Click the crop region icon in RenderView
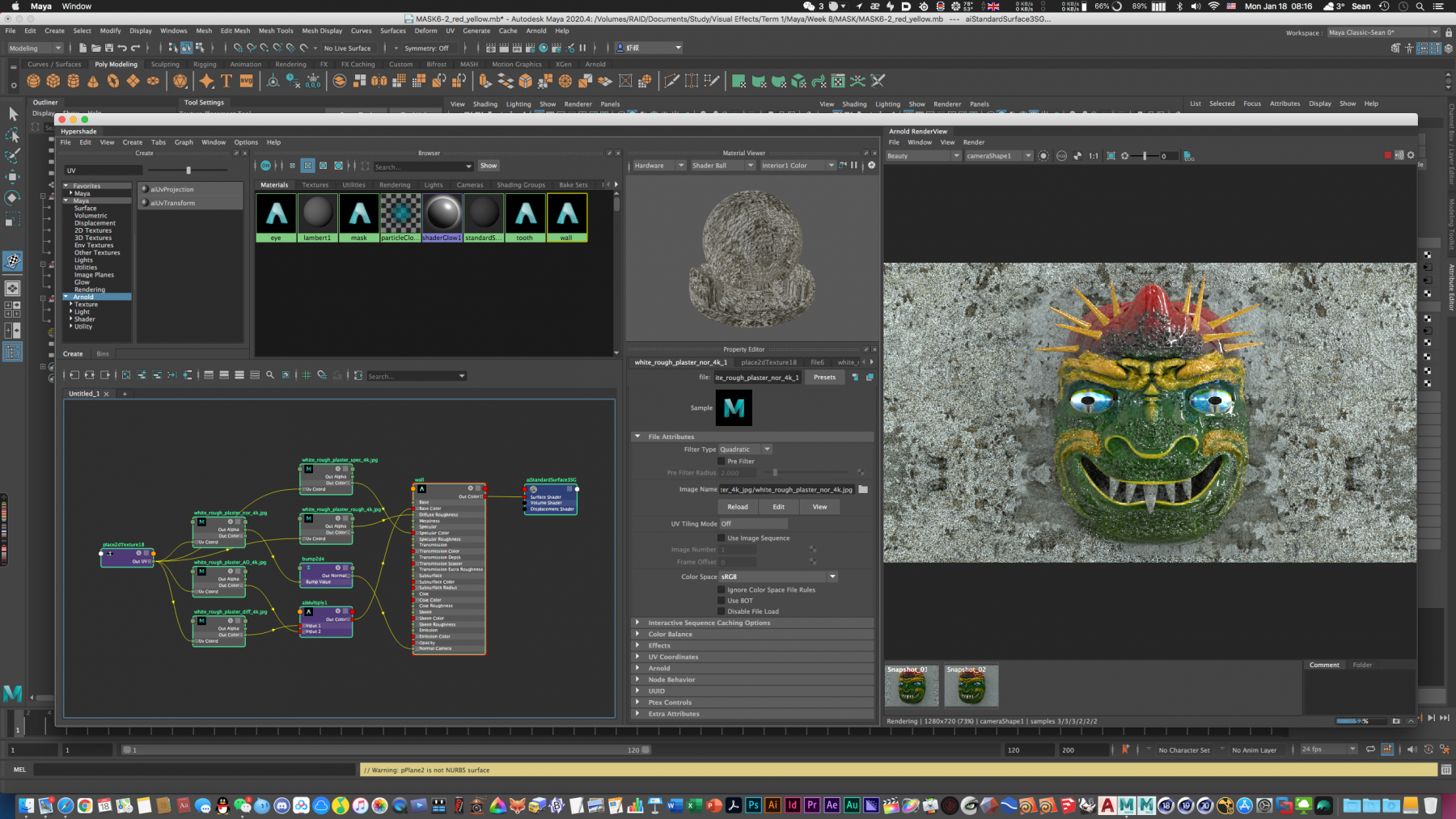 1111,156
